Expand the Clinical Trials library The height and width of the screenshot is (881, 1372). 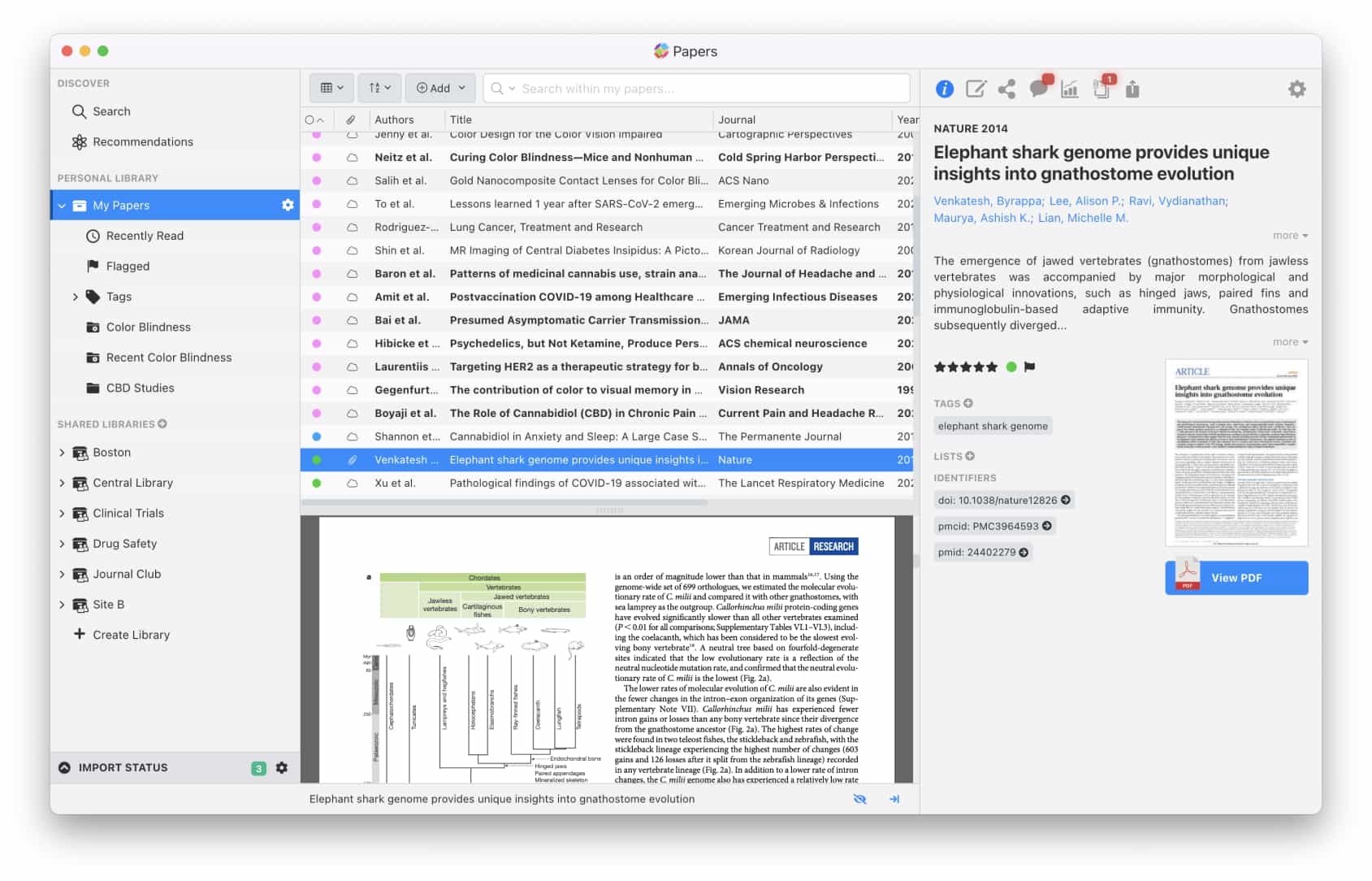tap(62, 513)
